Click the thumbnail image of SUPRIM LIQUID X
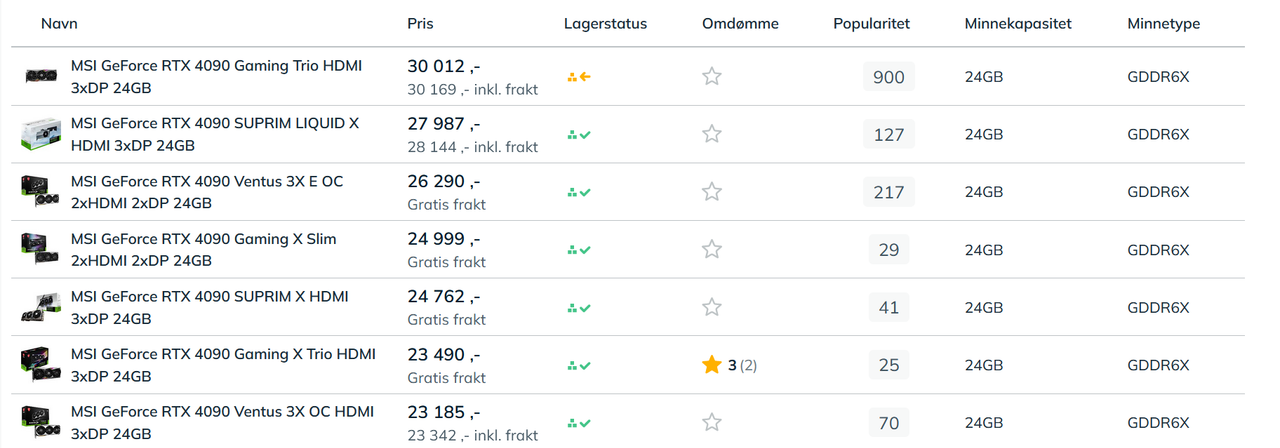The height and width of the screenshot is (448, 1280). click(41, 134)
